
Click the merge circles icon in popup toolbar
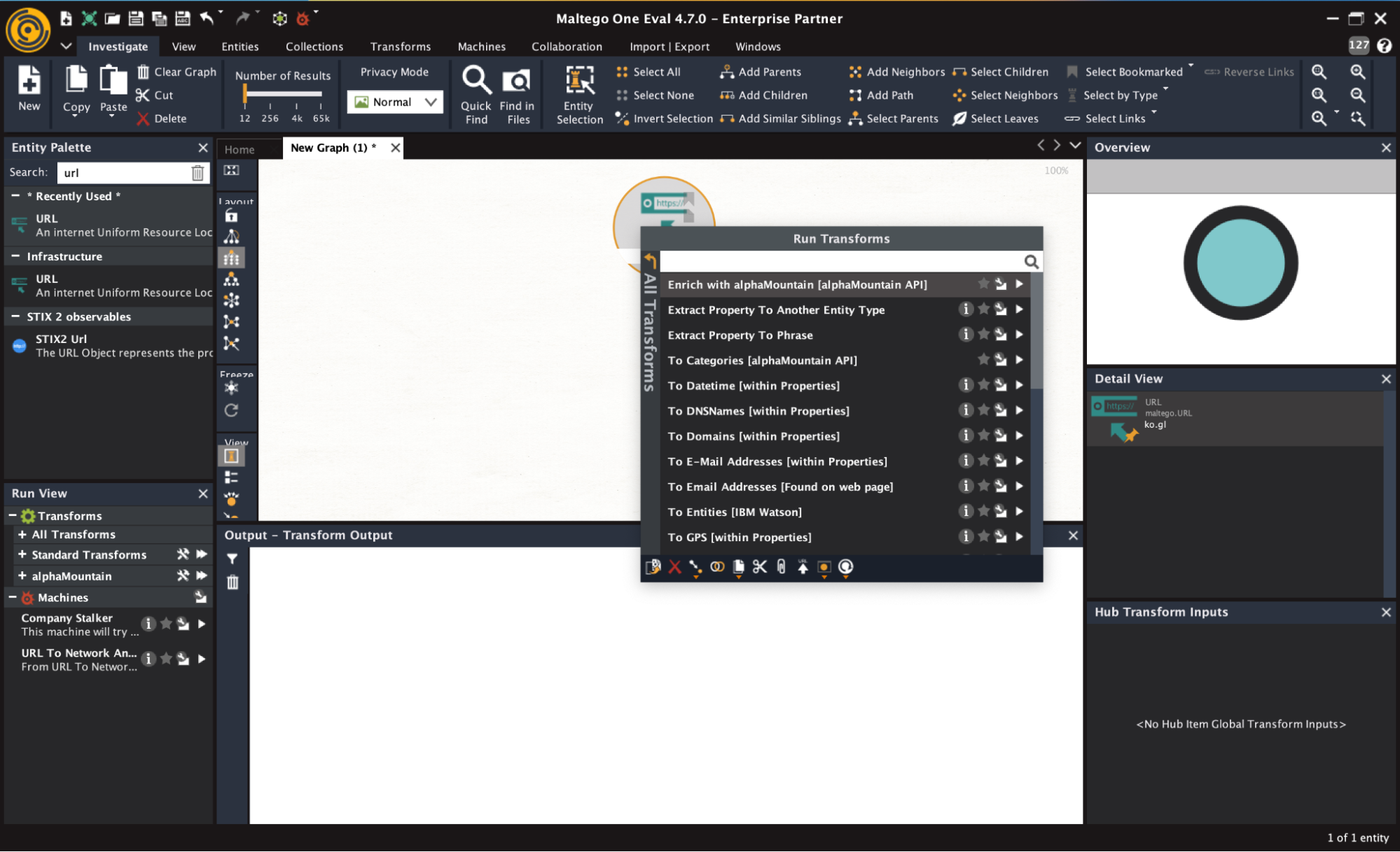pos(717,567)
